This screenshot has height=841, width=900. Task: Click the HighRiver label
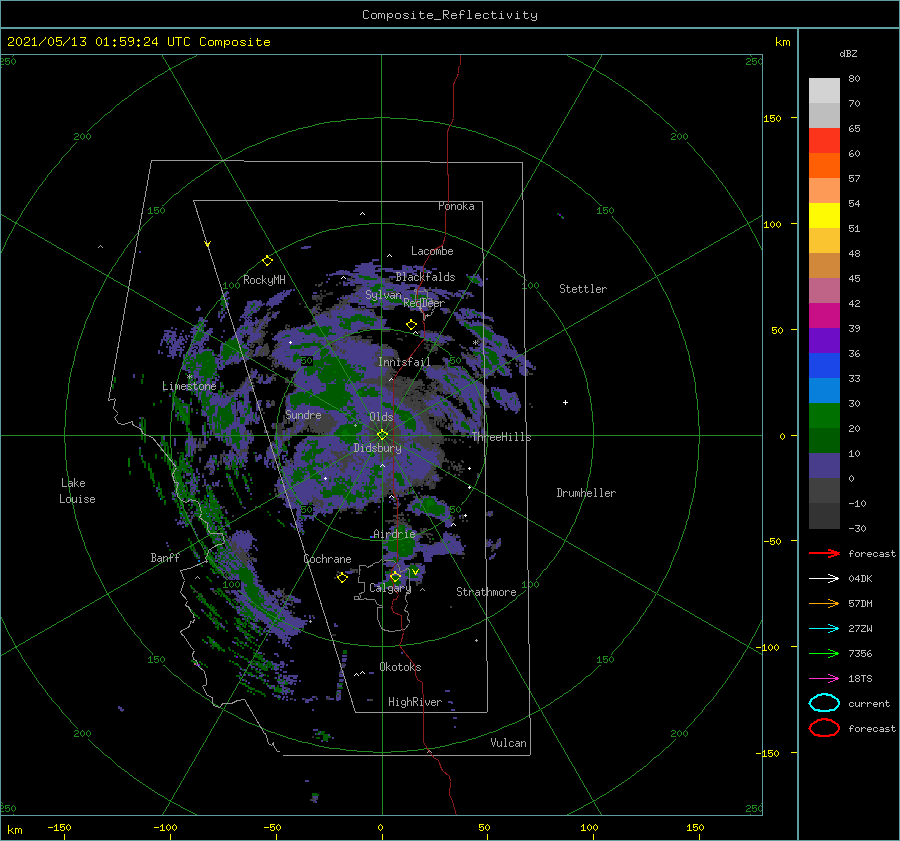click(x=415, y=702)
